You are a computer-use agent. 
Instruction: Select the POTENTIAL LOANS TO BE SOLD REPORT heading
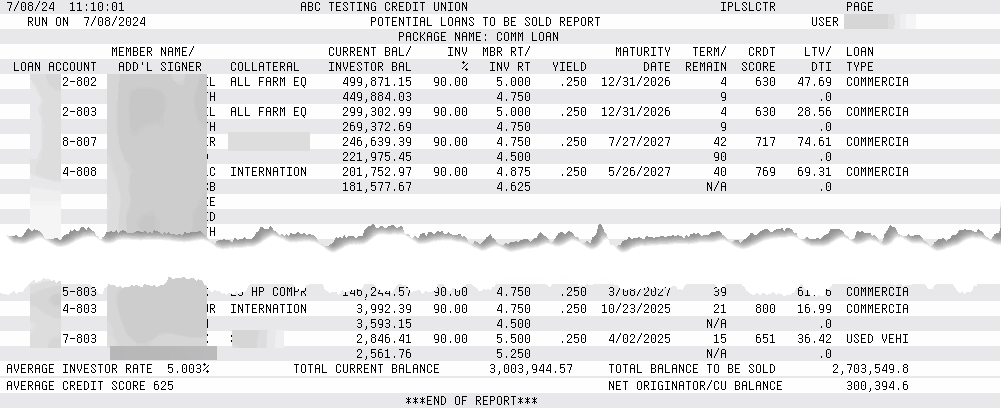(485, 21)
